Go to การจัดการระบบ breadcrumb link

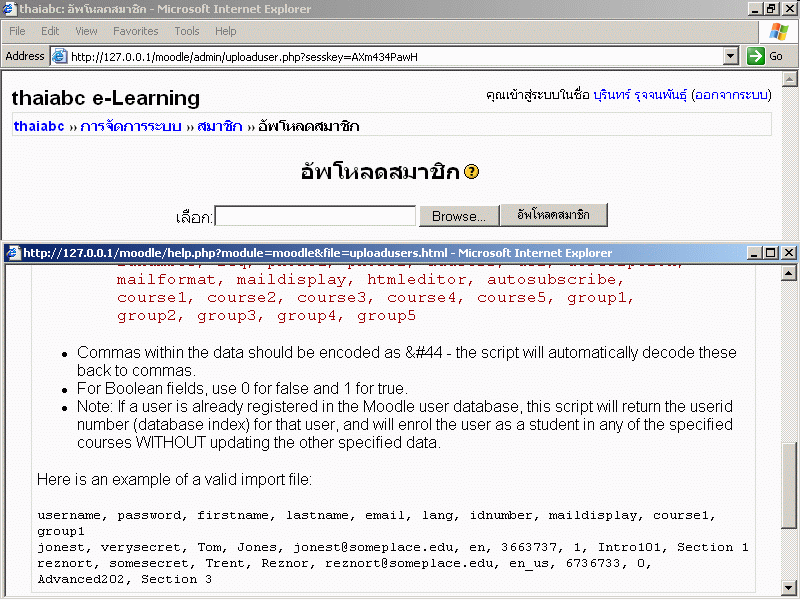130,126
